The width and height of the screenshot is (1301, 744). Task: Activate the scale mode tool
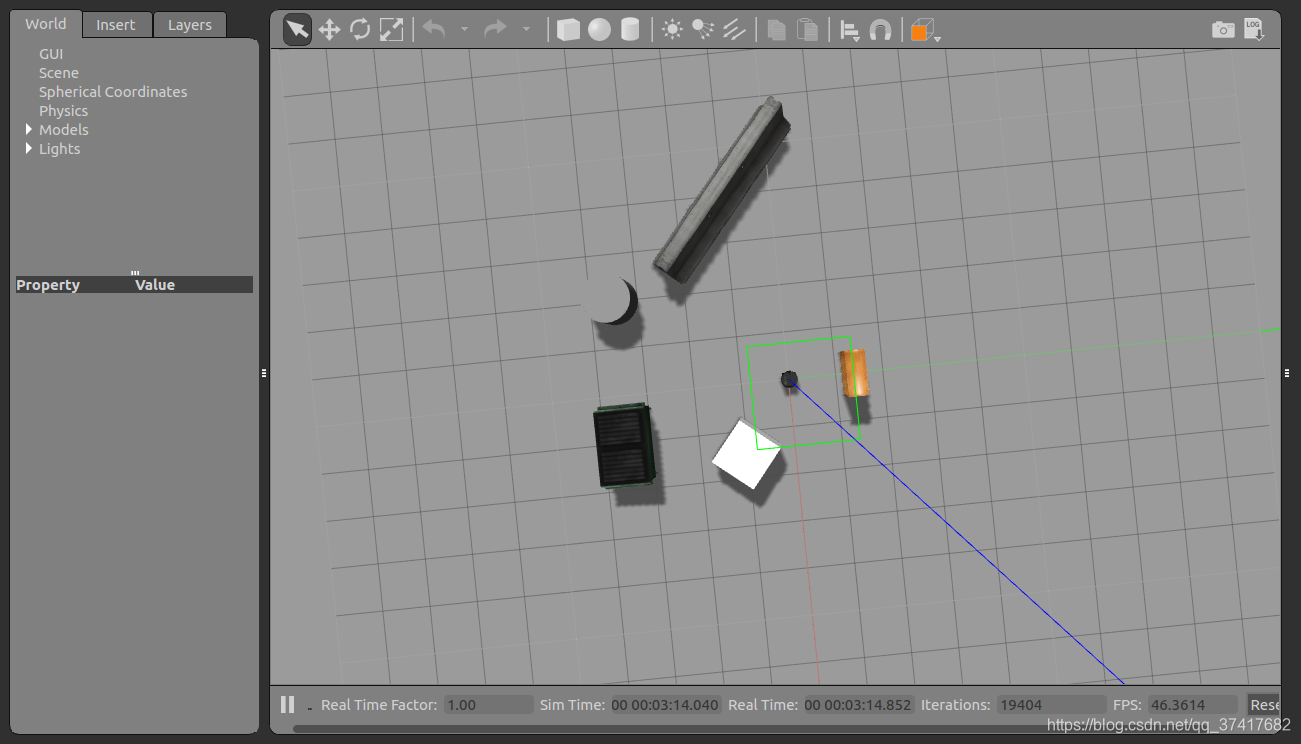pyautogui.click(x=391, y=30)
